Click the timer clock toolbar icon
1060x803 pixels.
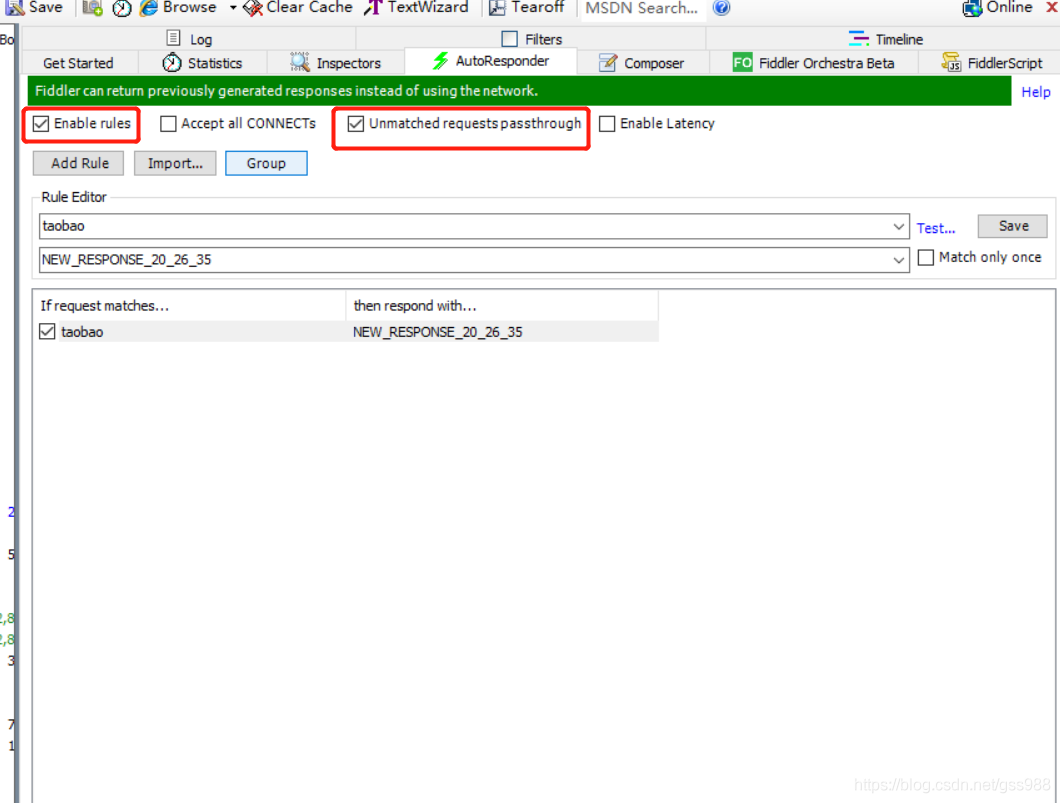coord(122,8)
